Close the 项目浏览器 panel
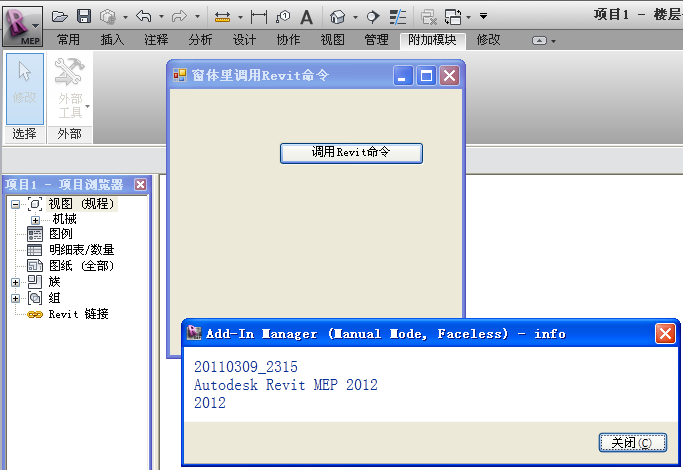This screenshot has height=470, width=683. 140,184
